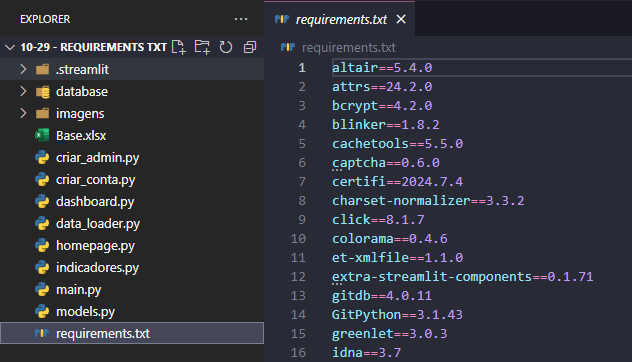Place cursor on blinker==1.8.2 line

click(x=386, y=125)
